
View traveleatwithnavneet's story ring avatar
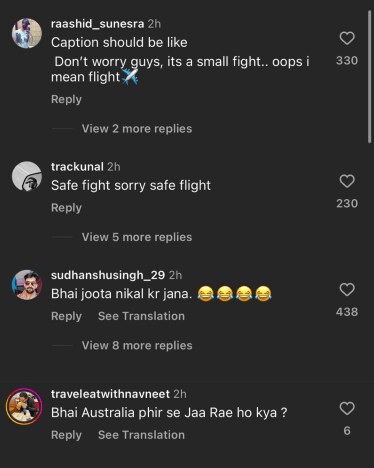click(x=24, y=406)
